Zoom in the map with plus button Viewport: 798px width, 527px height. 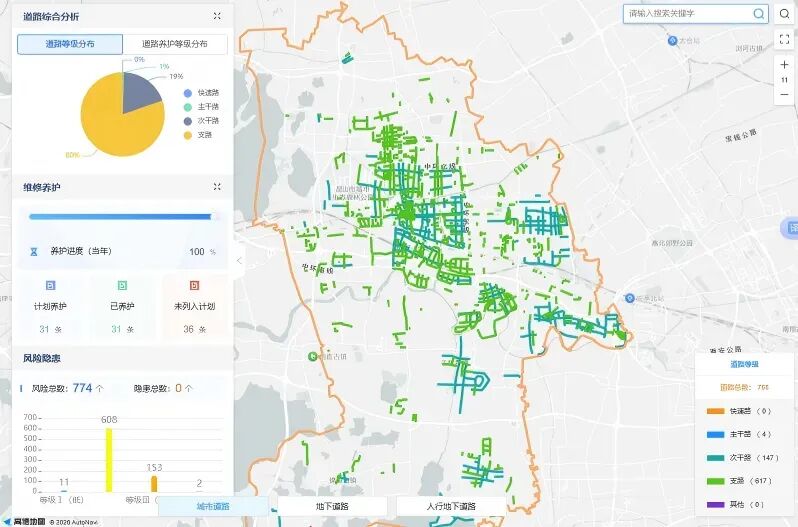pyautogui.click(x=784, y=65)
